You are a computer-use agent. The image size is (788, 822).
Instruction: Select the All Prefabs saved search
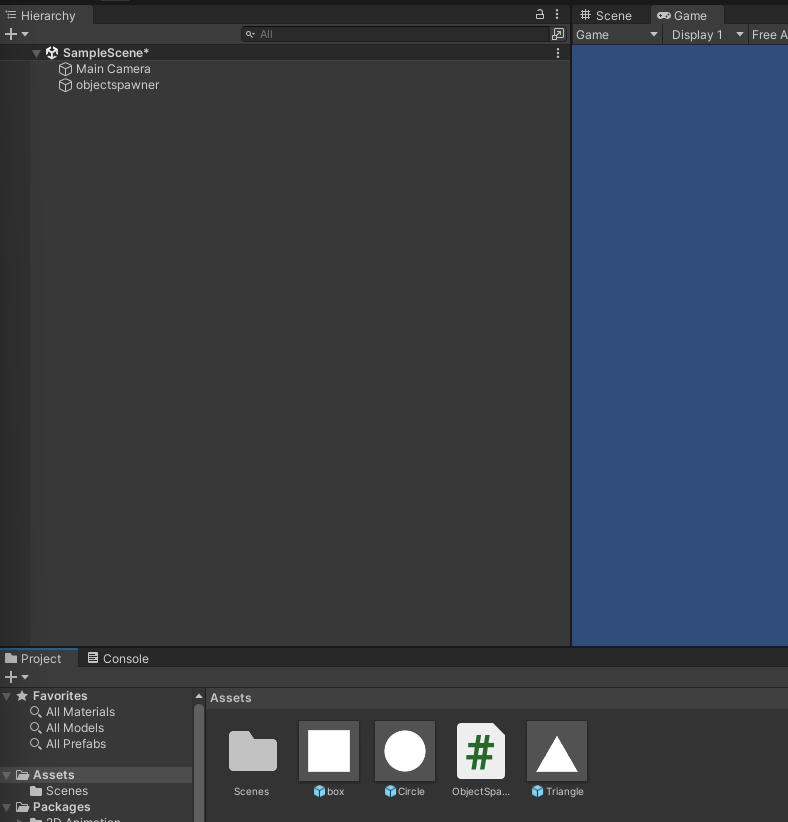(76, 744)
